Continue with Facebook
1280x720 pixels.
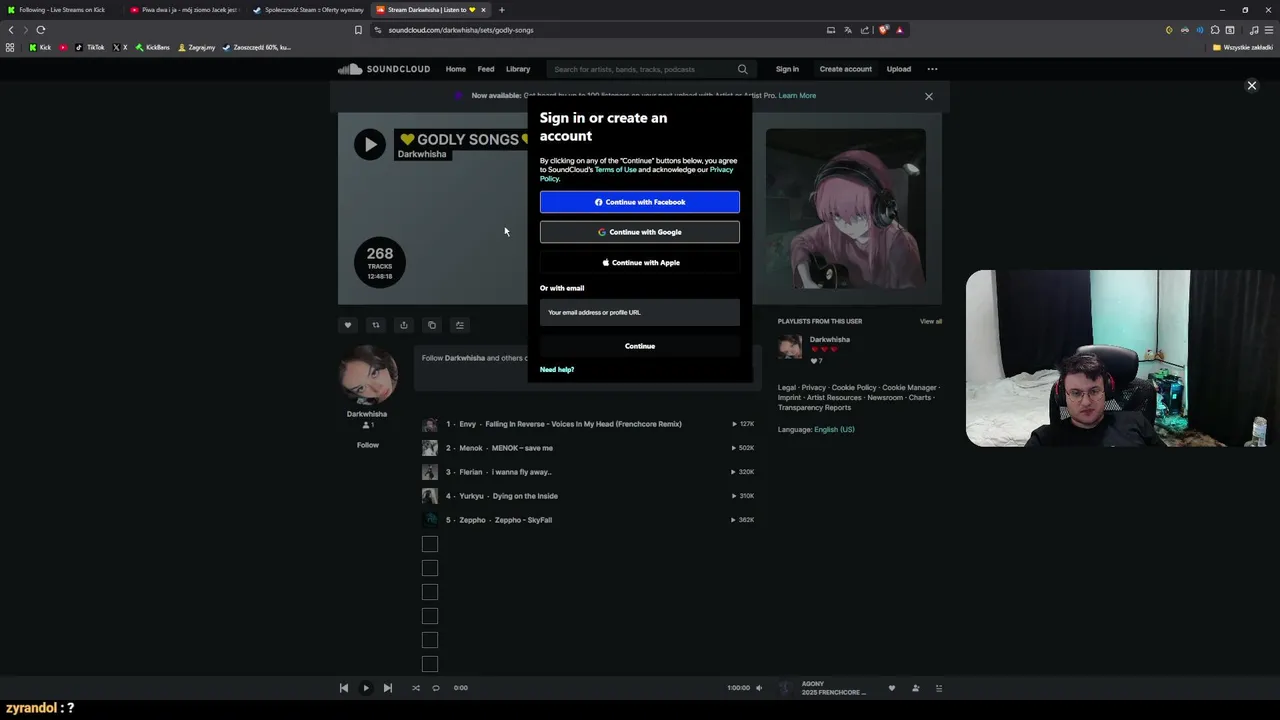tap(640, 202)
